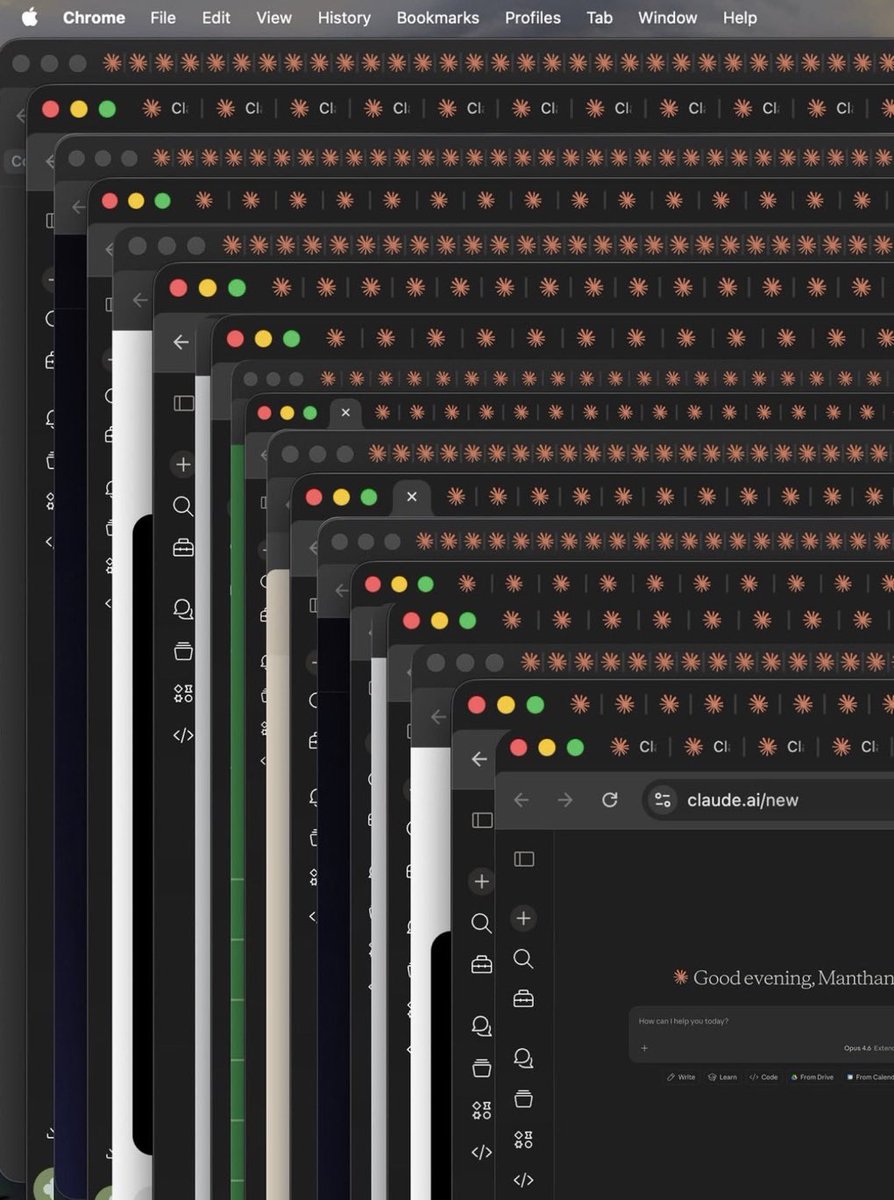Open site info icon left of claude.ai/new
Image resolution: width=894 pixels, height=1200 pixels.
coord(662,800)
